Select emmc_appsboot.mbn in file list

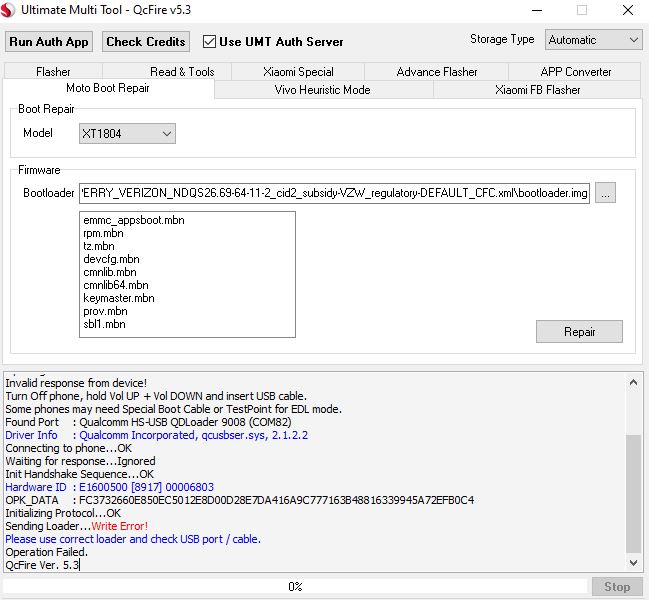[134, 220]
